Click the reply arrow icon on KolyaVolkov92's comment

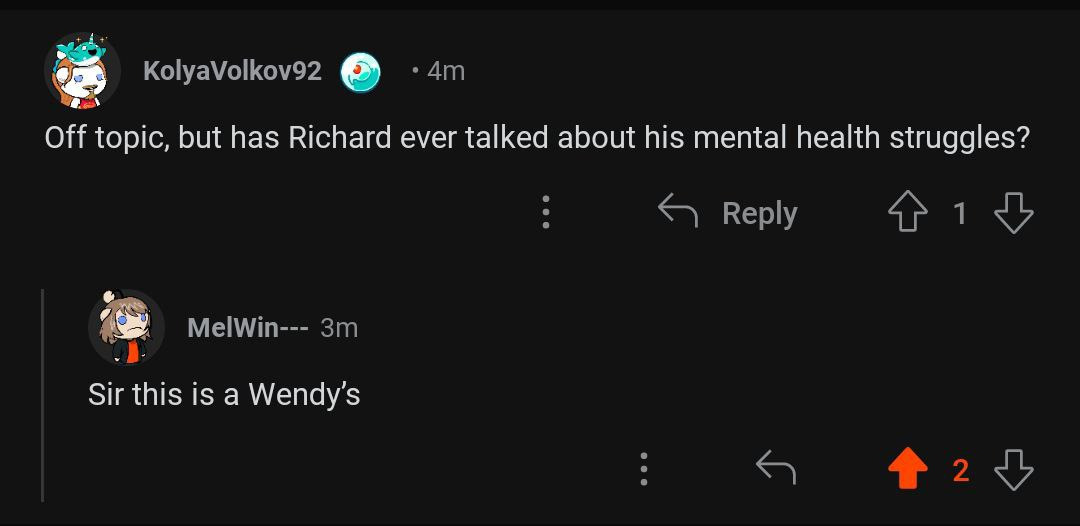678,212
